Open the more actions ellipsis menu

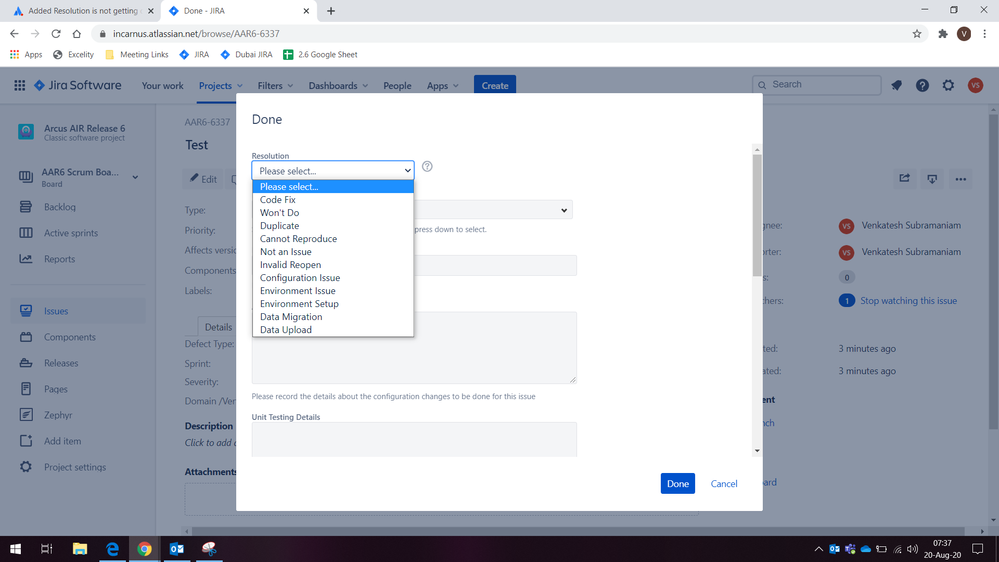click(x=960, y=179)
